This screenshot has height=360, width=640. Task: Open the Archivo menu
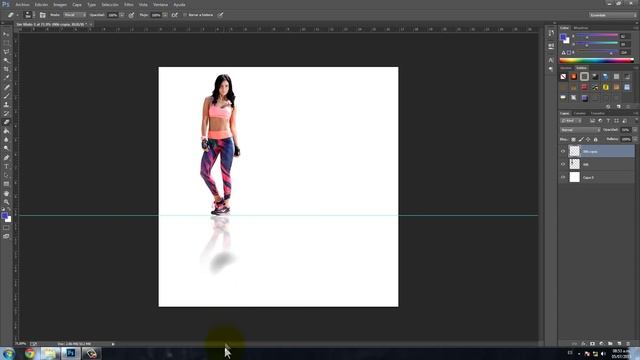coord(22,4)
